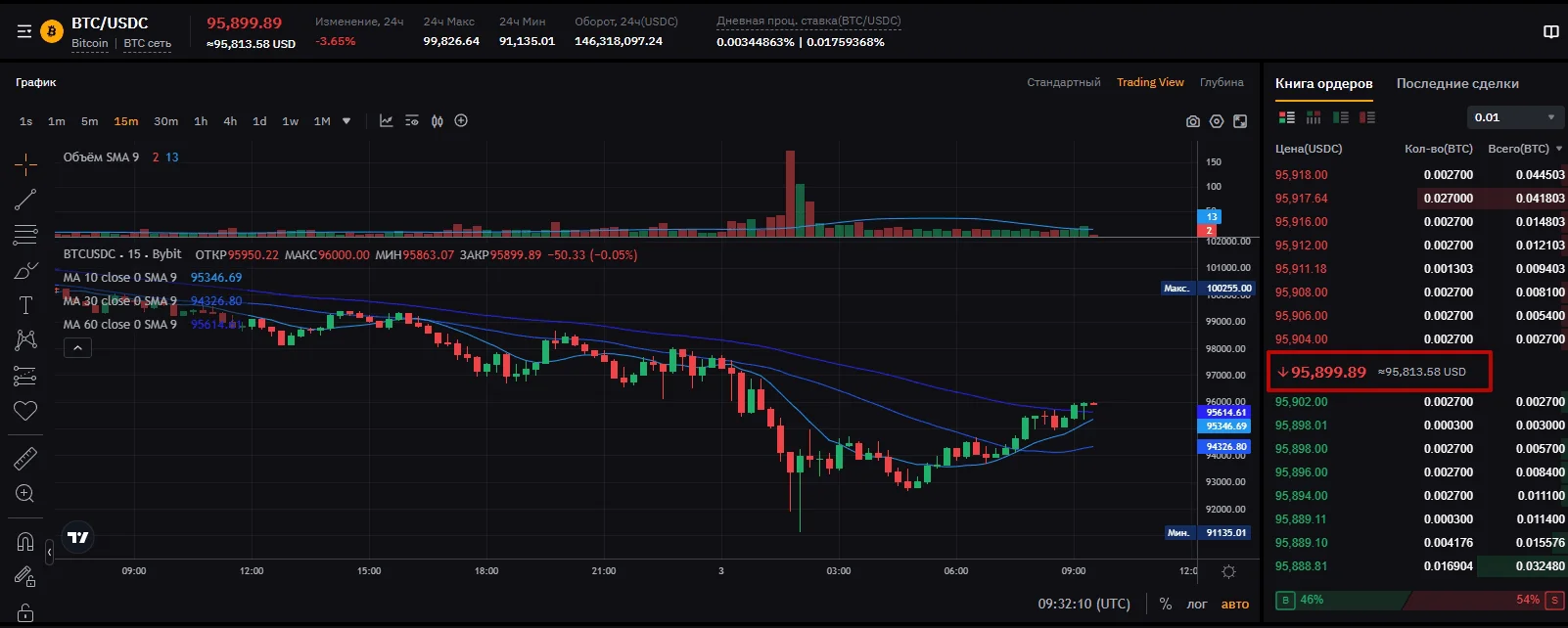Select the 4h timeframe
1568x628 pixels.
click(230, 121)
